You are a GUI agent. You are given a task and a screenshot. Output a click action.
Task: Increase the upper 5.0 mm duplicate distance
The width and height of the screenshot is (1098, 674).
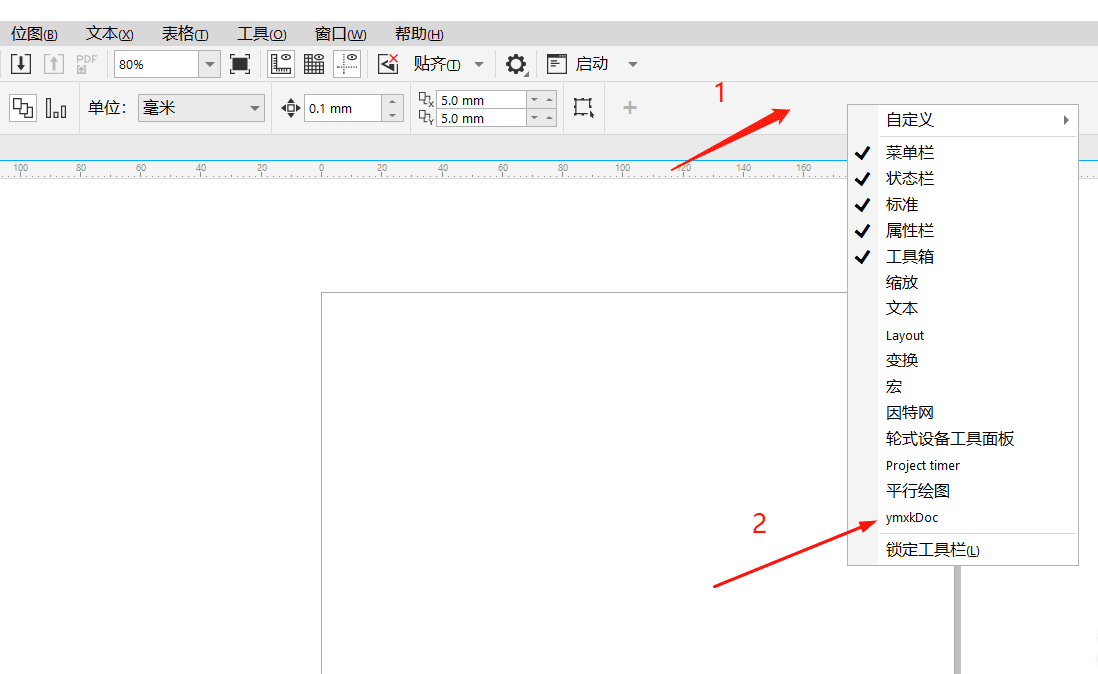point(550,99)
